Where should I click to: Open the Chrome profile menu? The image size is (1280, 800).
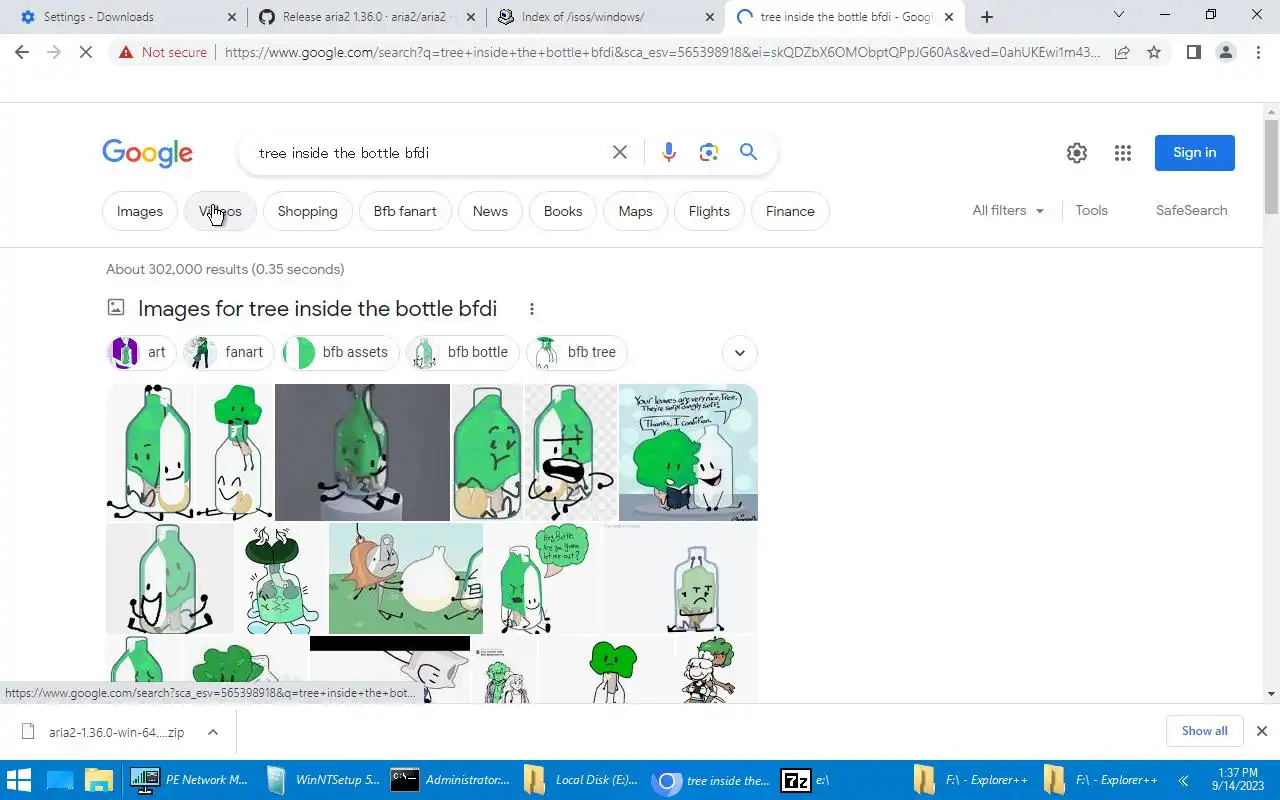(x=1226, y=52)
